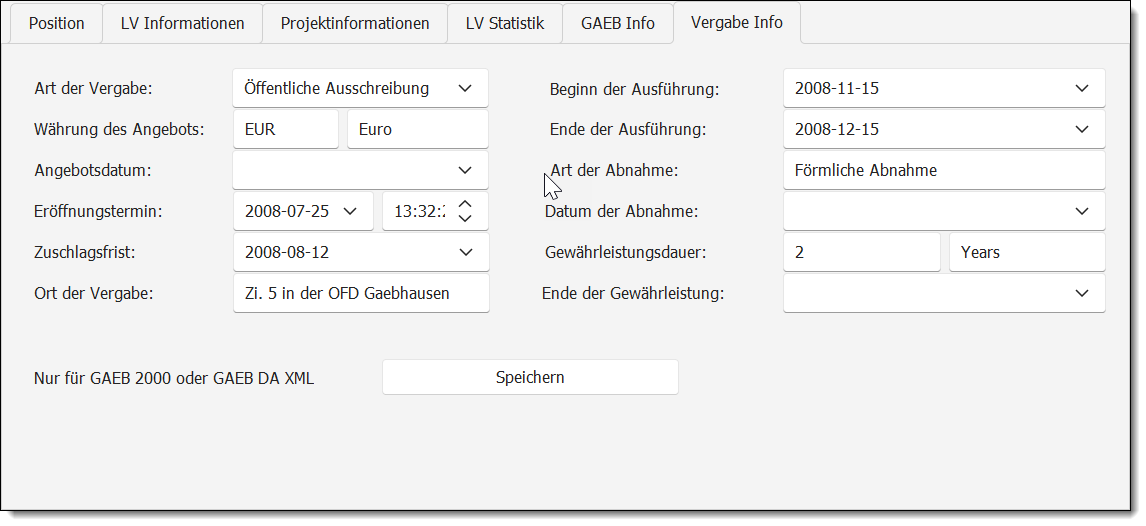Expand the Beginn der Ausführung dropdown
This screenshot has width=1146, height=526.
click(x=1081, y=88)
